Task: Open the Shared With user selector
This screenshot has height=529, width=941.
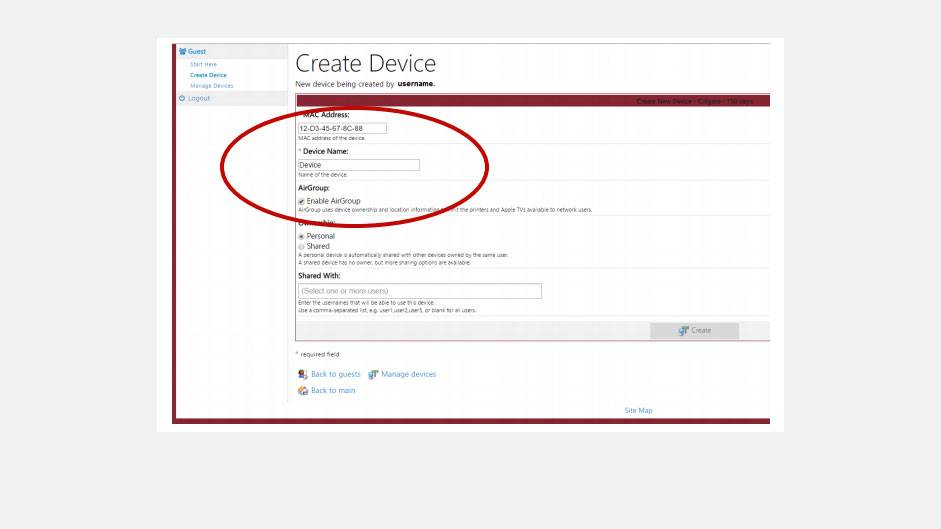Action: coord(419,291)
